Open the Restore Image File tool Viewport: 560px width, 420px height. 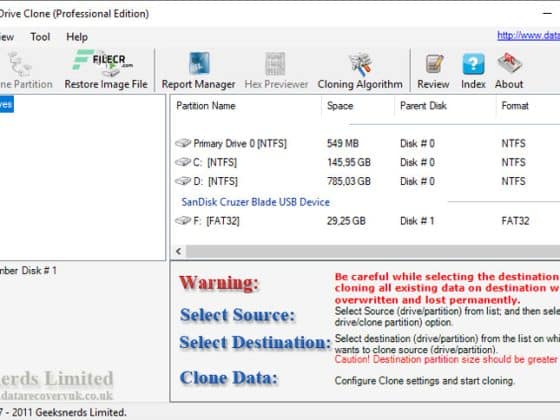pos(106,70)
